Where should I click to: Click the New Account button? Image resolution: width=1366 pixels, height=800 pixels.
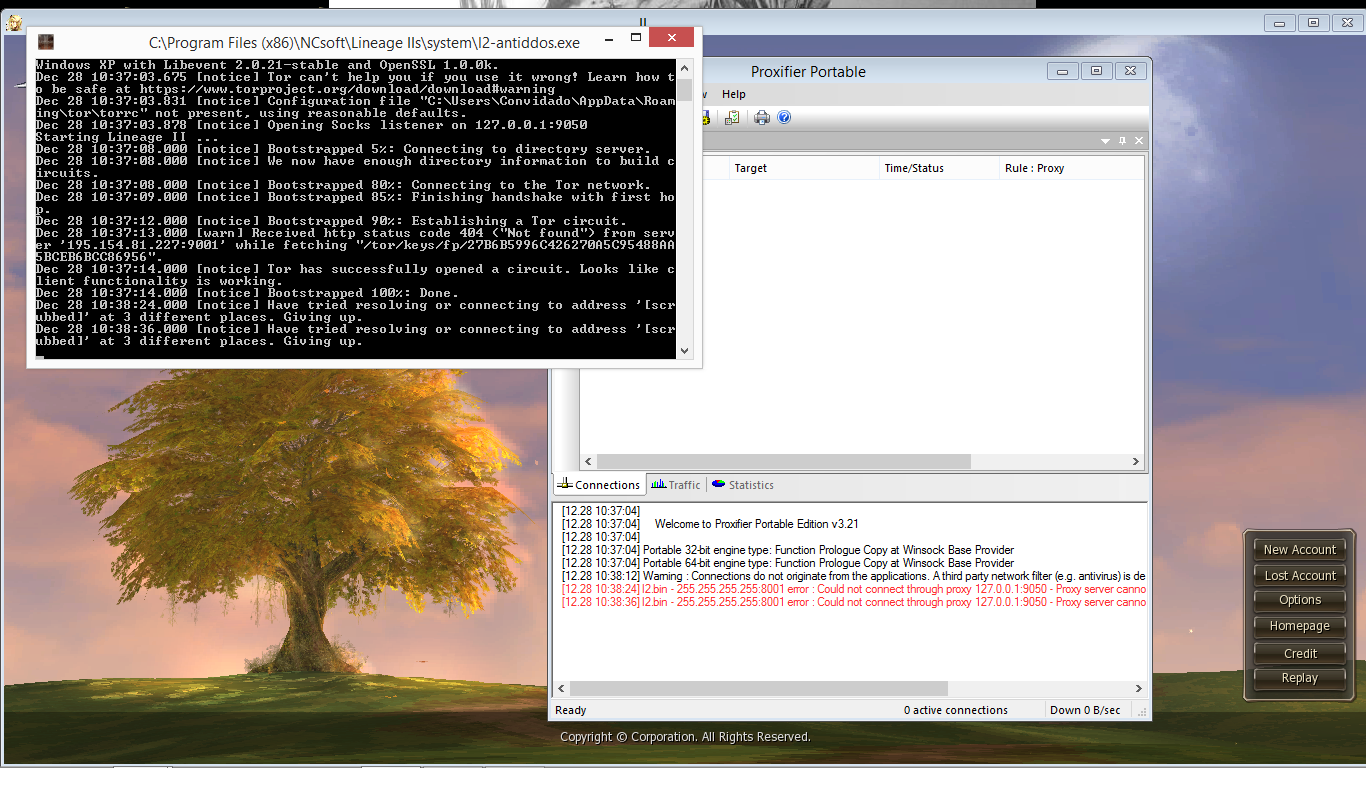click(x=1299, y=549)
